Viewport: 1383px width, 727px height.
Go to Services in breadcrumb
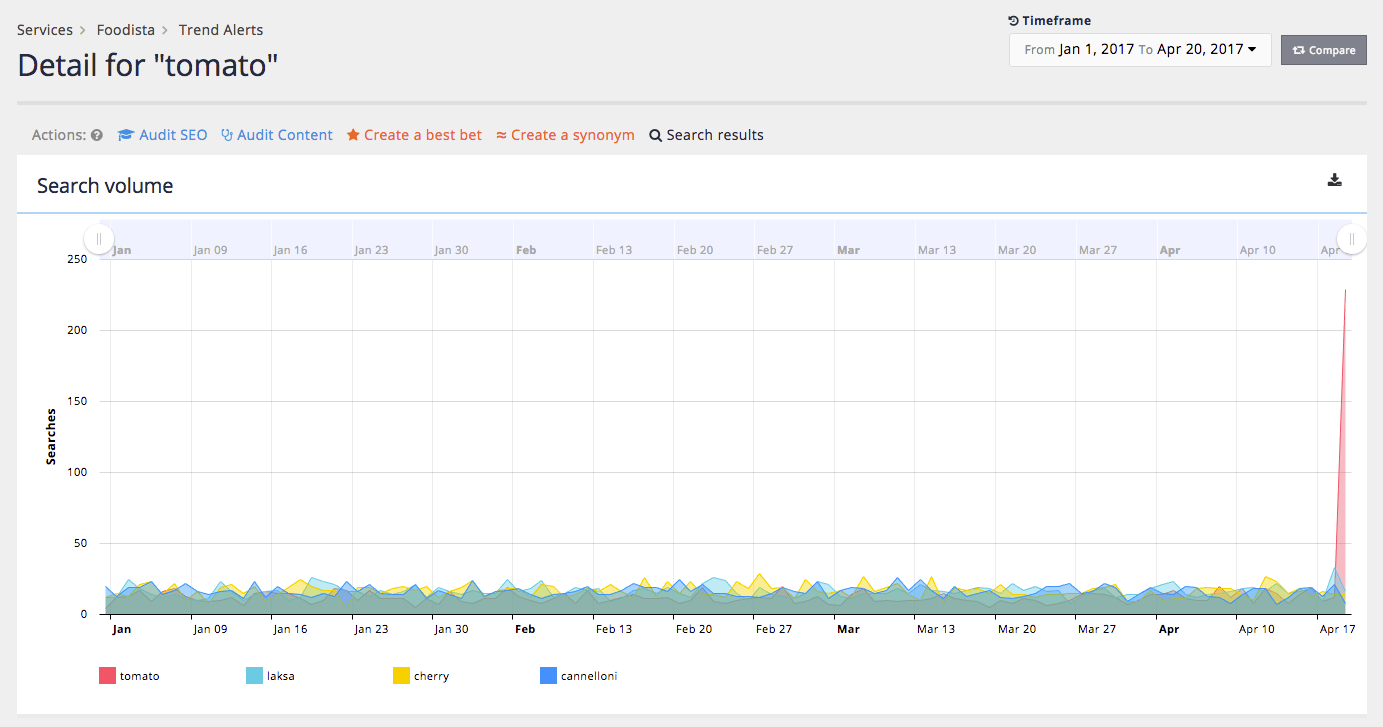point(45,30)
